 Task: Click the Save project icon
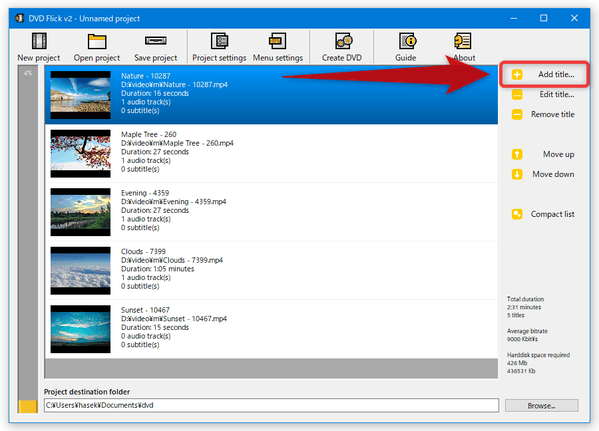pyautogui.click(x=155, y=41)
